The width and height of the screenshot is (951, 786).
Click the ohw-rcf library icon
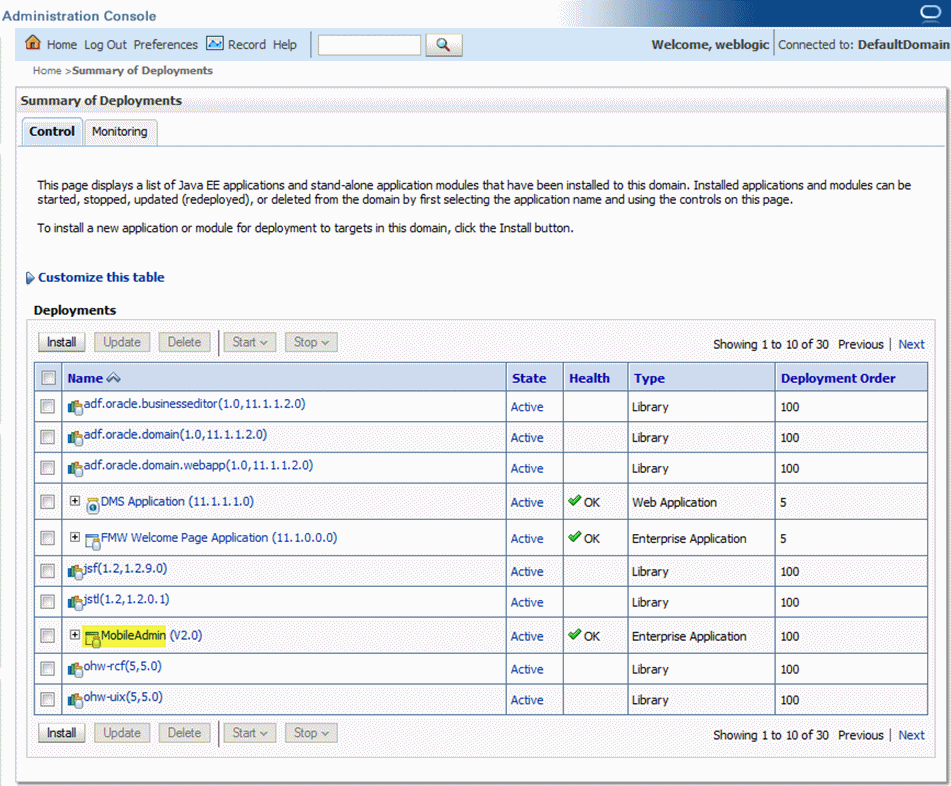coord(75,669)
